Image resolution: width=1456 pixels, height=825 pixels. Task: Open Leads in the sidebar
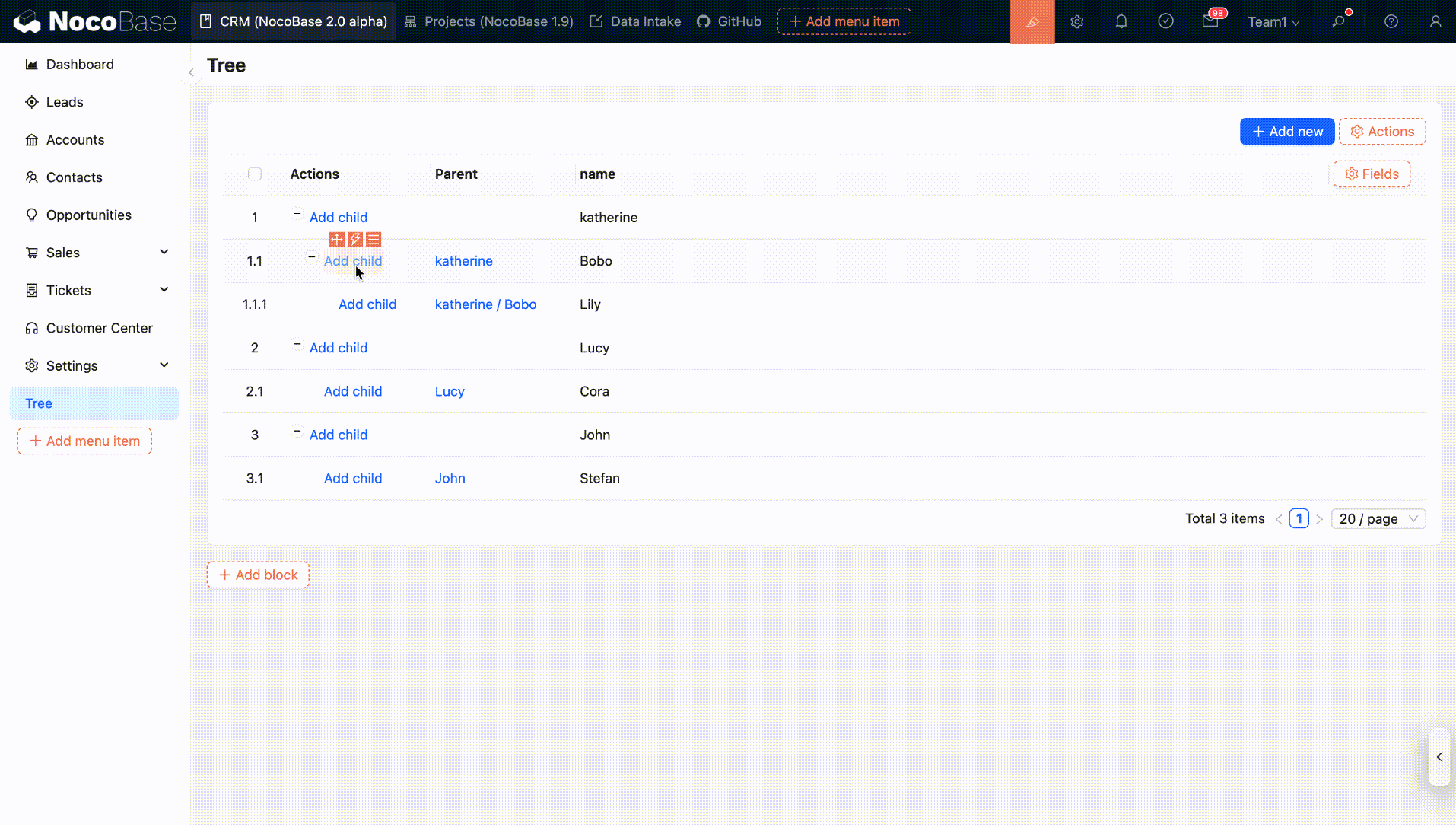coord(65,102)
